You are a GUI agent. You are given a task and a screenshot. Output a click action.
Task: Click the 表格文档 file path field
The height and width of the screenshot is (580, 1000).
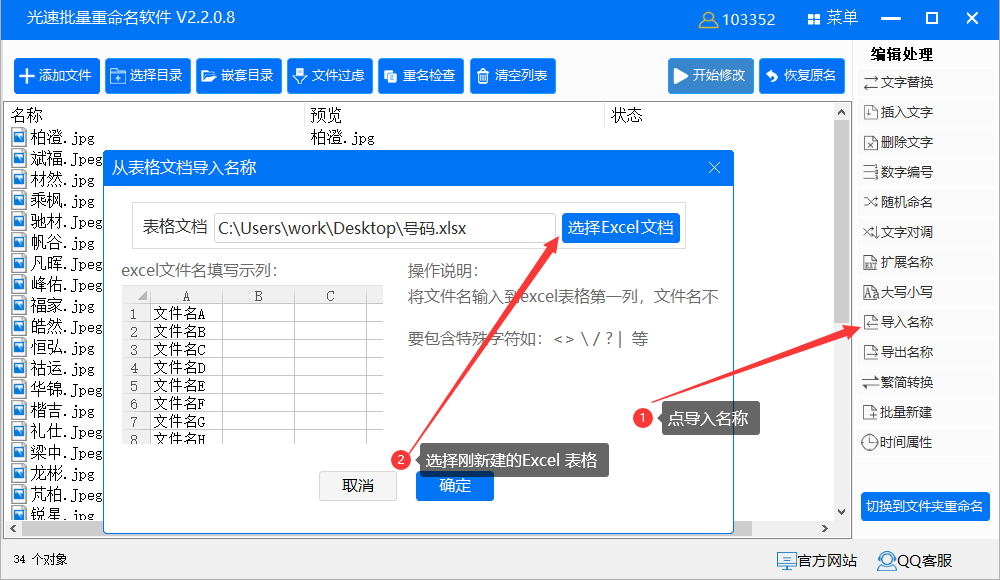(x=385, y=228)
